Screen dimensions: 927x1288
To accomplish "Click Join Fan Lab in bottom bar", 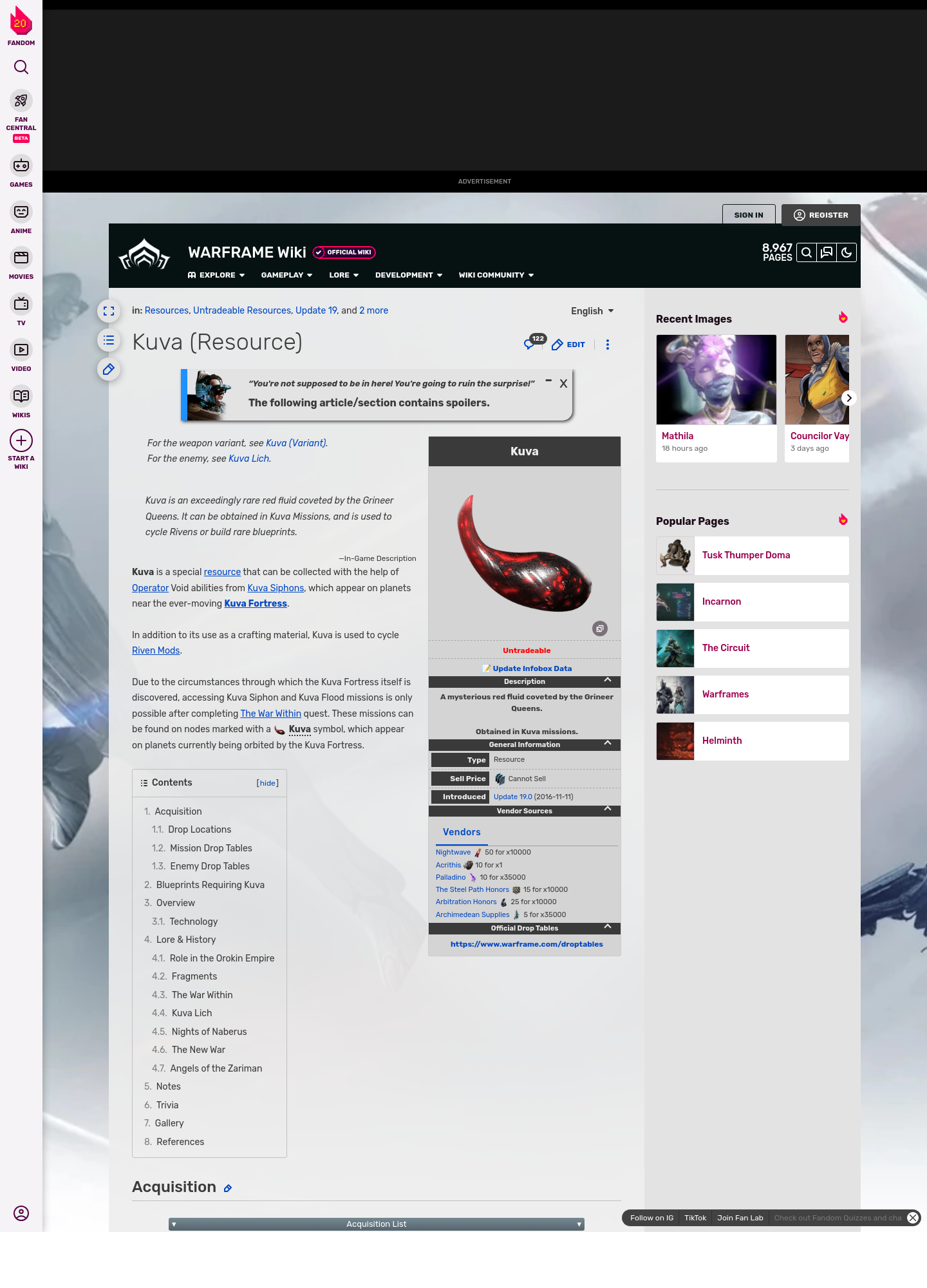I will 740,1218.
